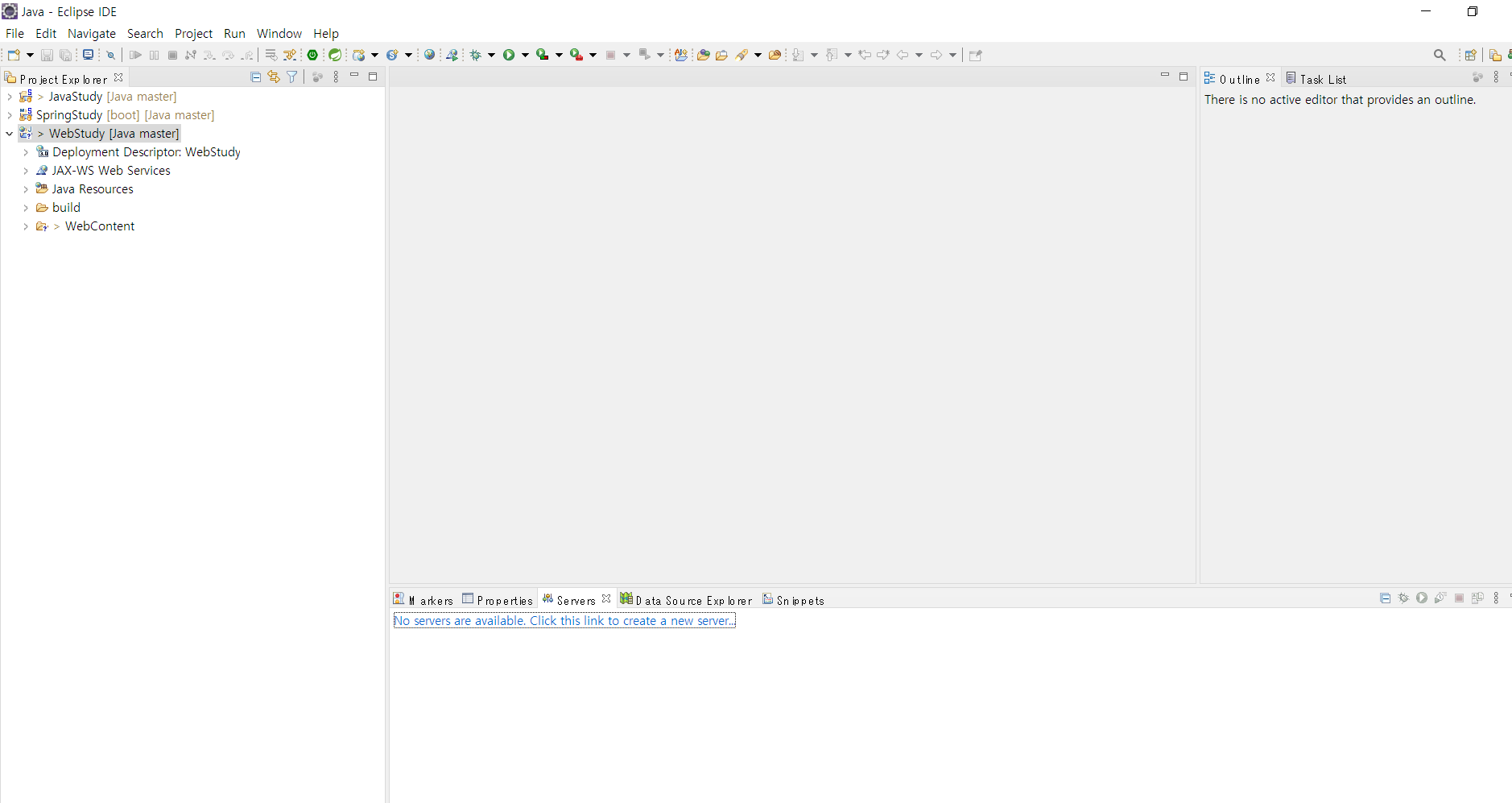
Task: Click the green Spring leaf relaunch icon
Action: point(335,55)
